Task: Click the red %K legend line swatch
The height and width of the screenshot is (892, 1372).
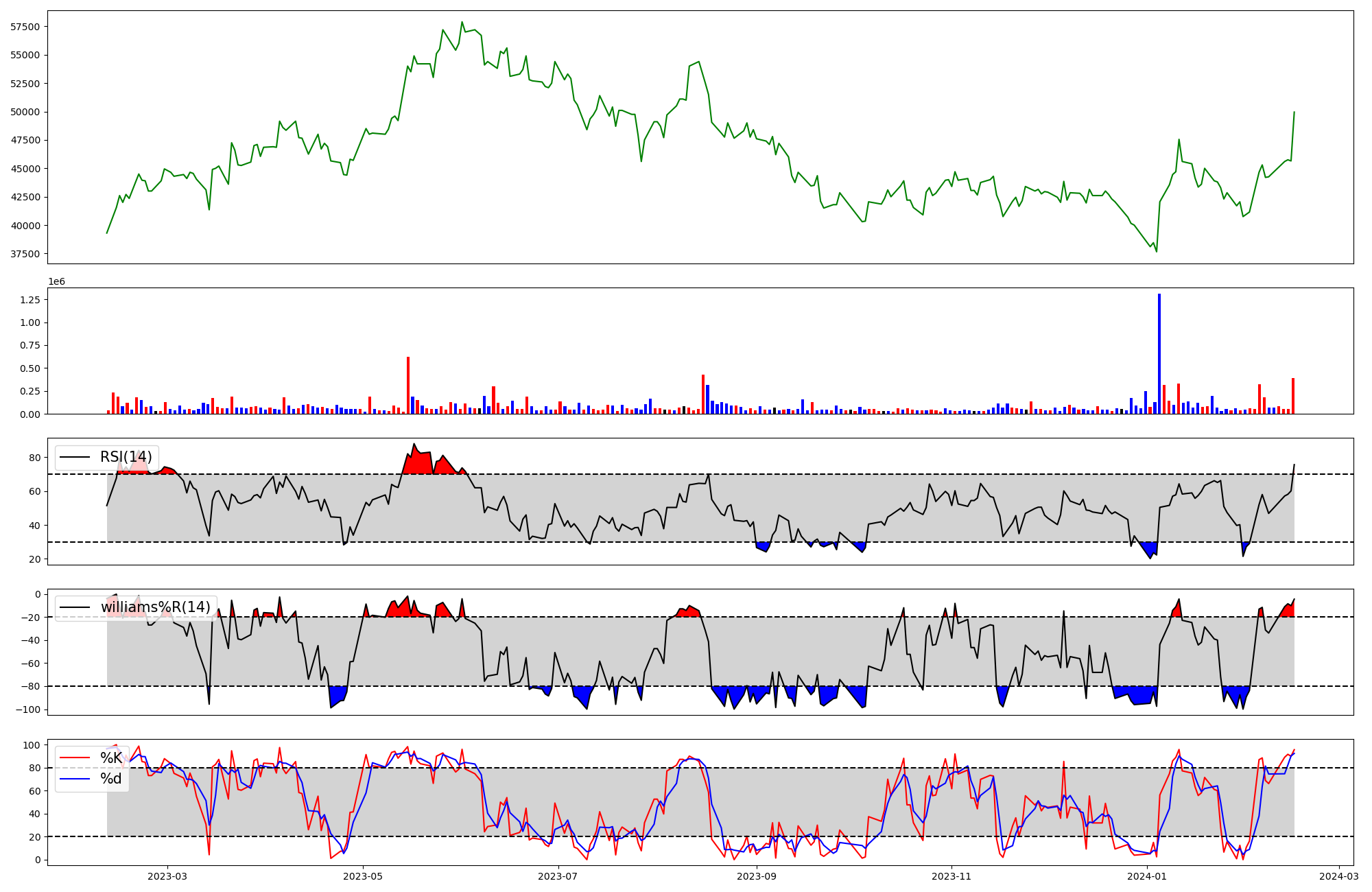Action: click(x=75, y=758)
